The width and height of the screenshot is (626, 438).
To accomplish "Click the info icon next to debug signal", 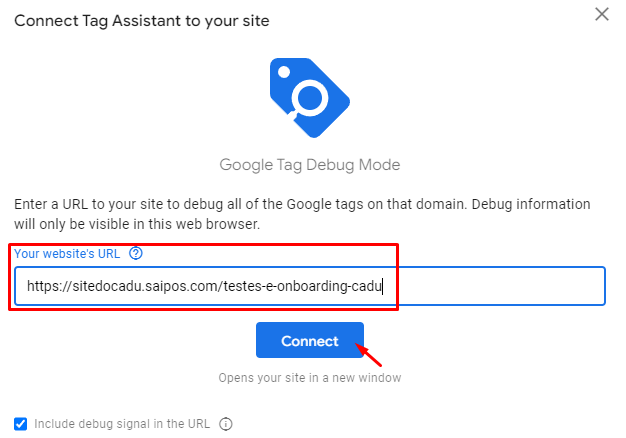I will (226, 424).
